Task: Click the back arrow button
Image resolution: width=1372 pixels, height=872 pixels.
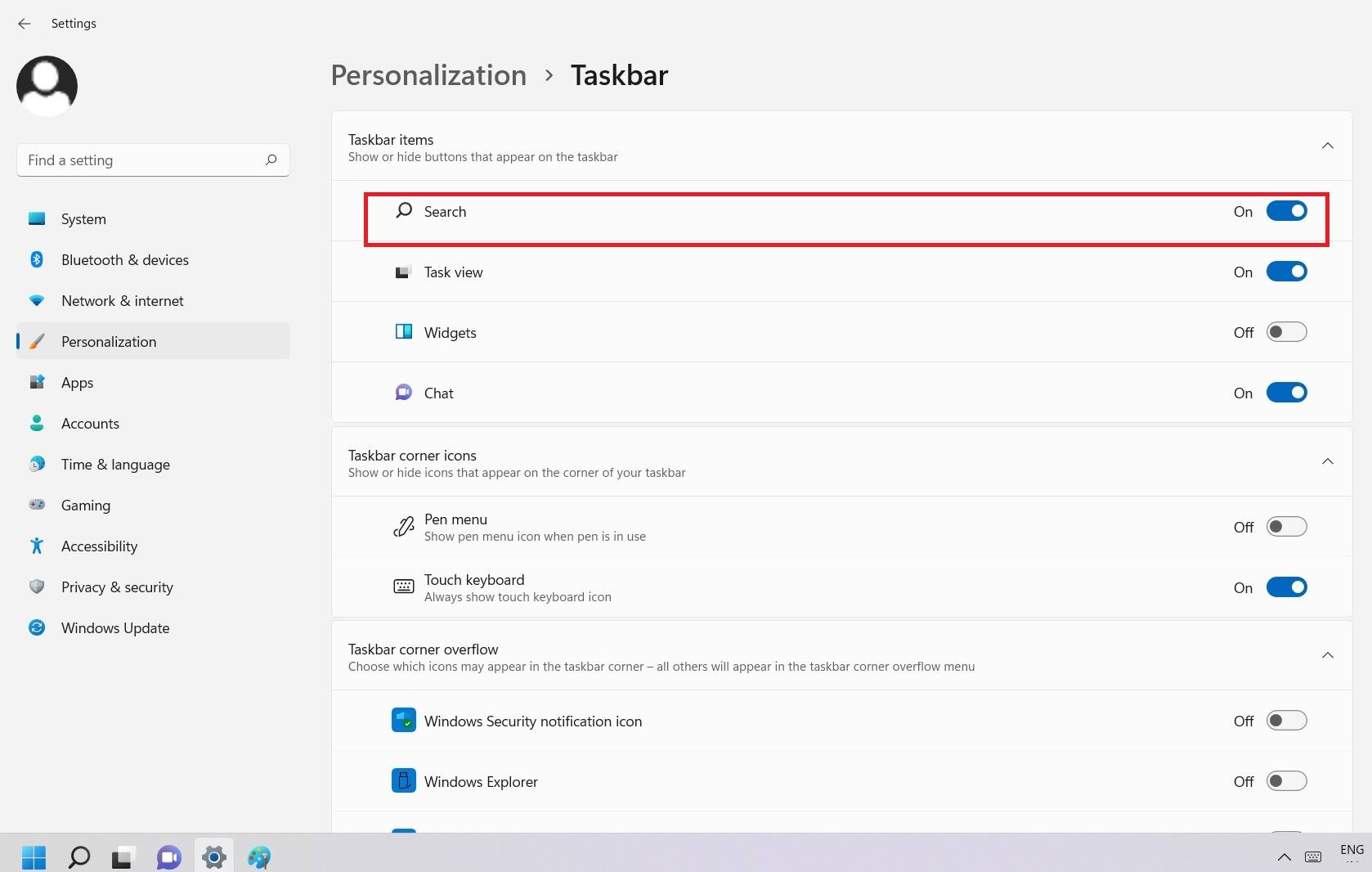Action: tap(25, 24)
